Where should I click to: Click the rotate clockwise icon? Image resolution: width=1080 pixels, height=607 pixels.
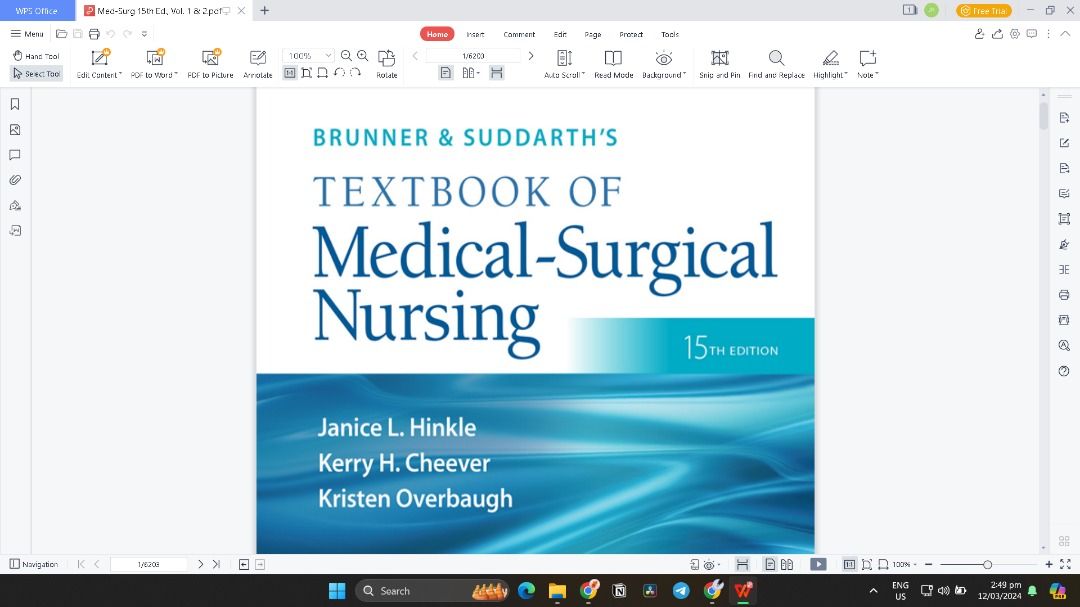click(x=355, y=73)
